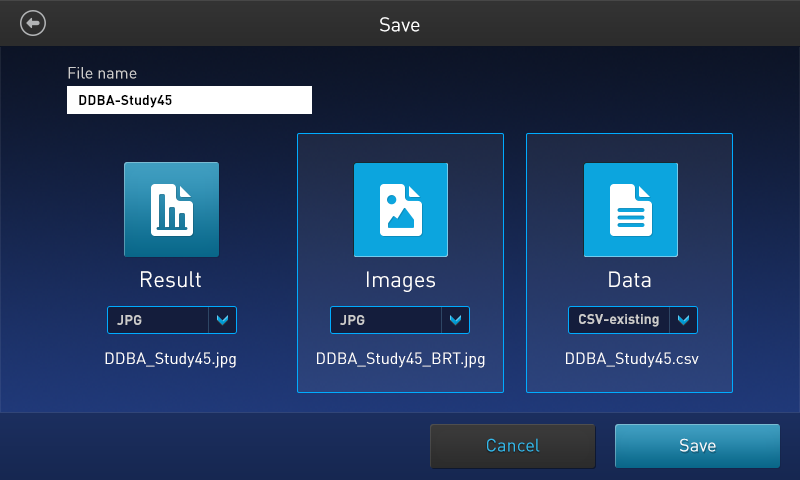
Task: Click the DDBA_Study45.jpg file name
Action: tap(170, 359)
